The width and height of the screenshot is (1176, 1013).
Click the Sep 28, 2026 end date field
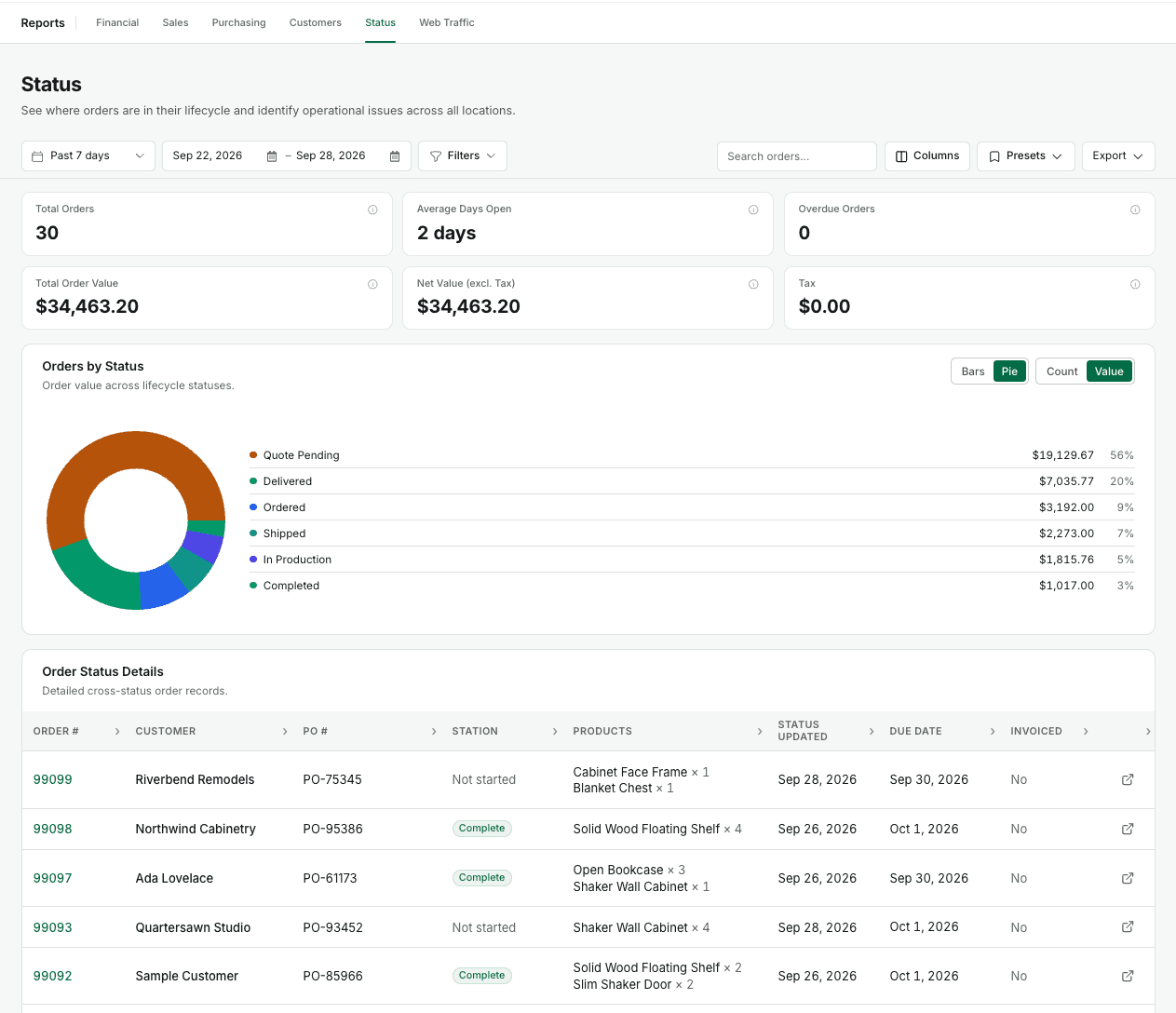(331, 156)
